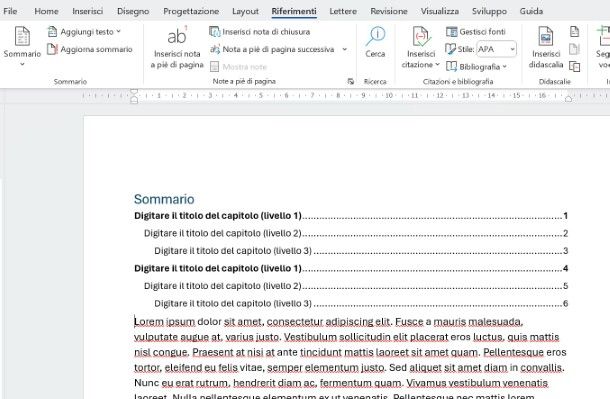610x399 pixels.
Task: Click the right indent marker on ruler
Action: pos(568,99)
